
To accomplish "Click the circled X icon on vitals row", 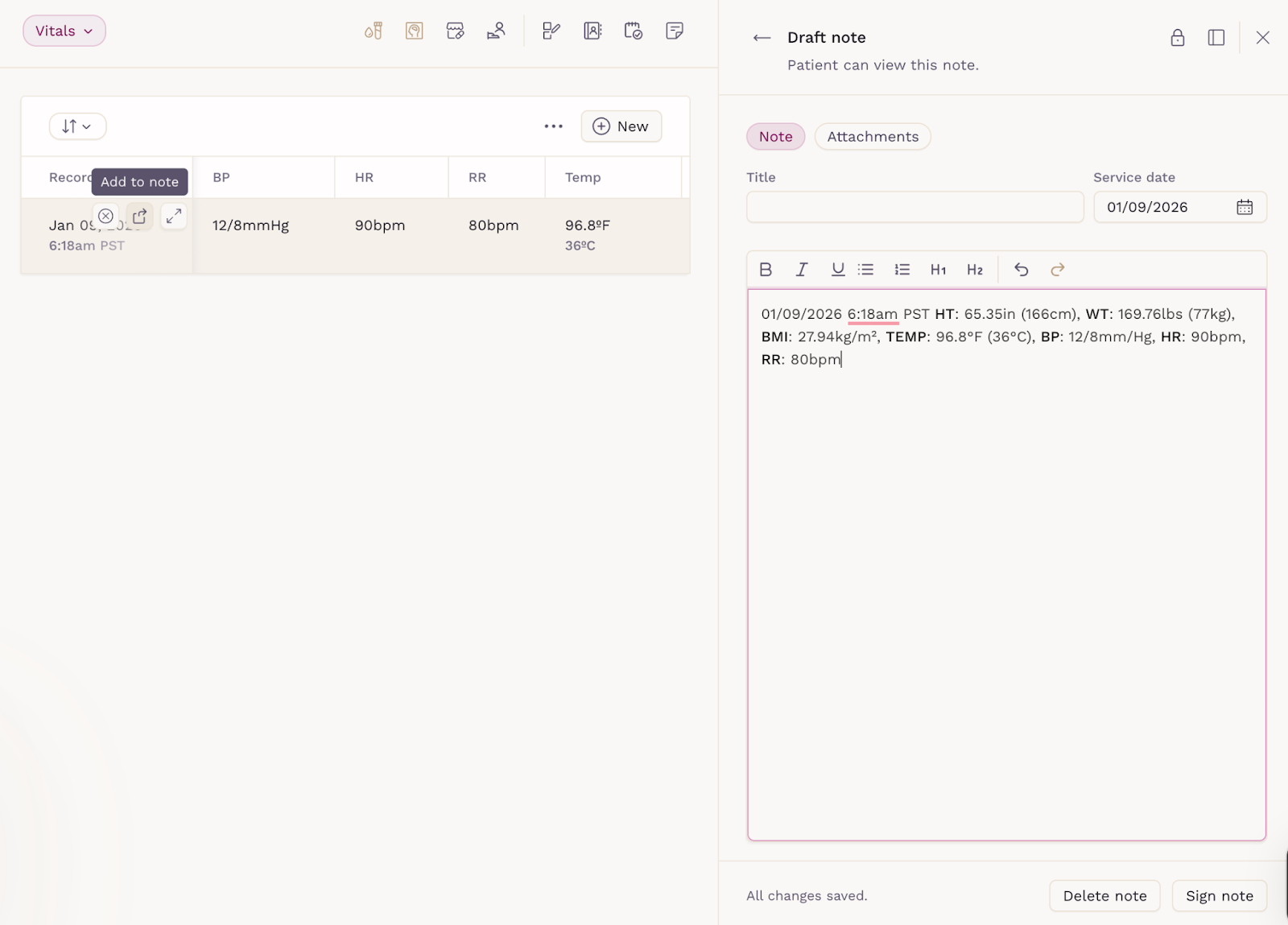I will coord(105,216).
